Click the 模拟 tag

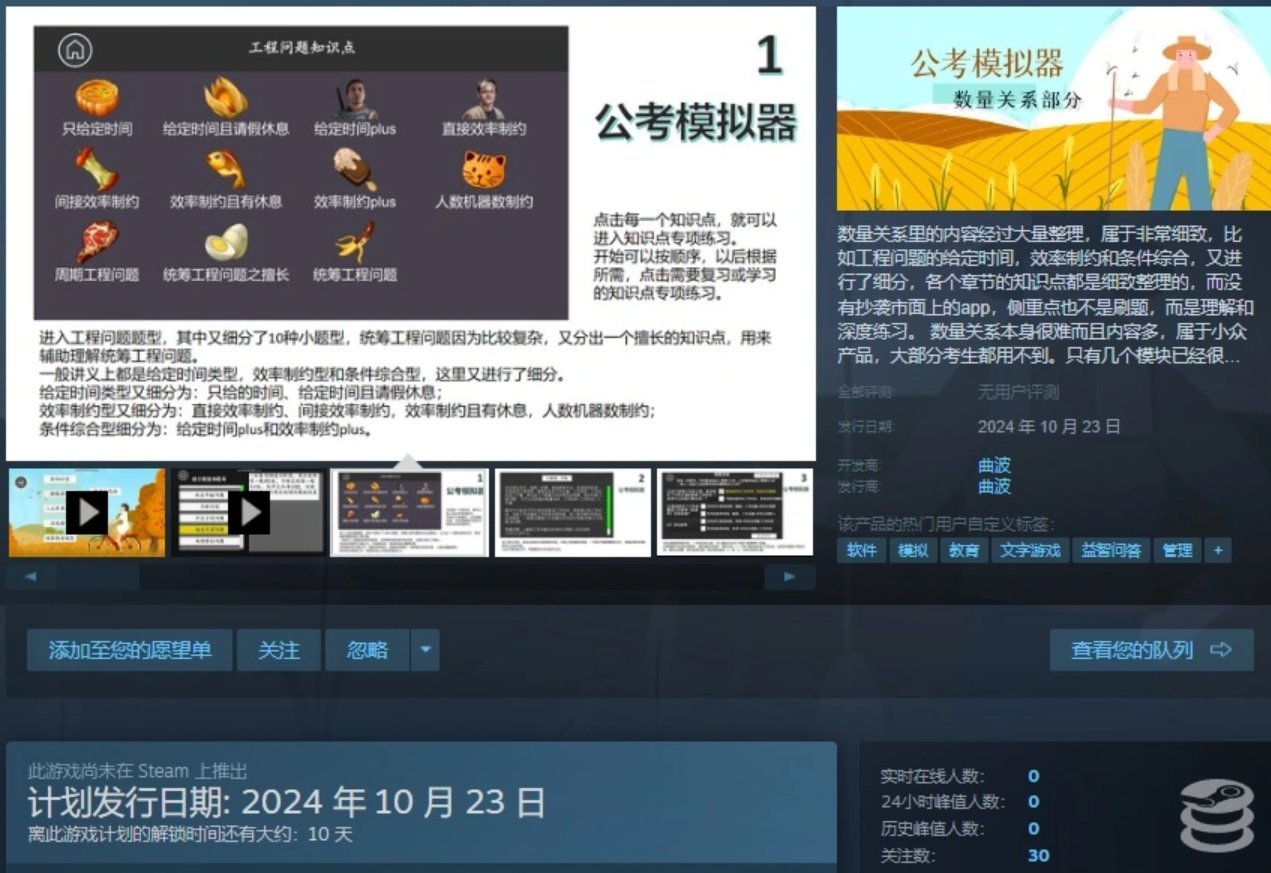click(x=913, y=550)
